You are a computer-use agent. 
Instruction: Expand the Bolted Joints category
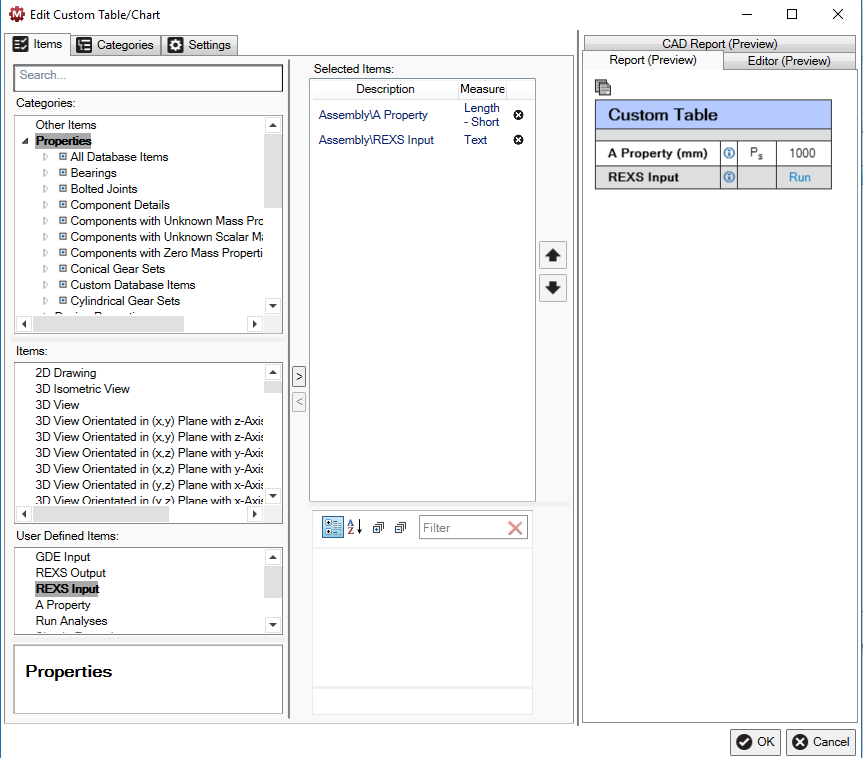click(45, 189)
